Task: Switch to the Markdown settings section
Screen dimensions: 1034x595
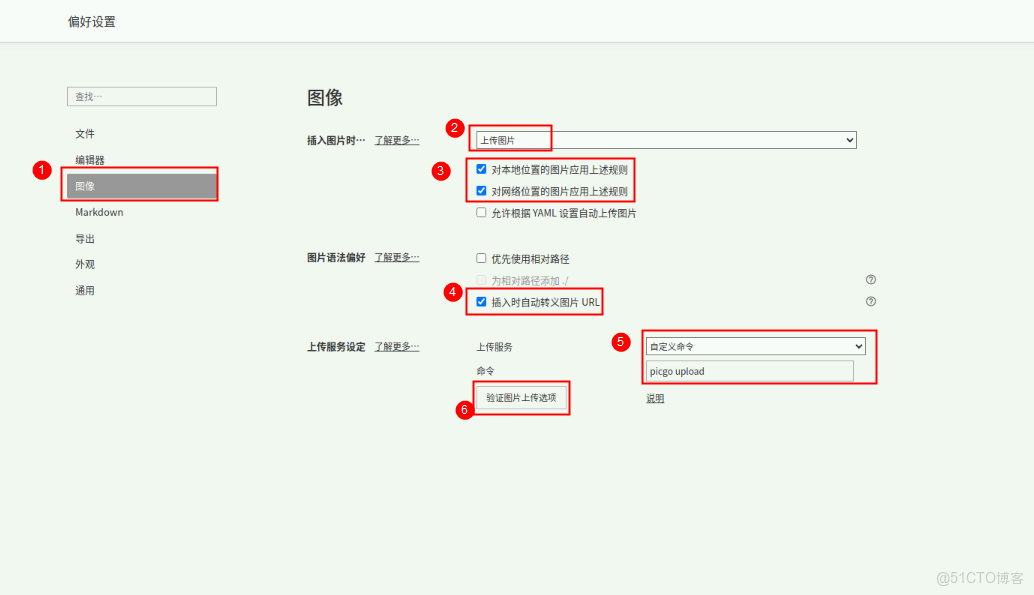Action: pos(99,212)
